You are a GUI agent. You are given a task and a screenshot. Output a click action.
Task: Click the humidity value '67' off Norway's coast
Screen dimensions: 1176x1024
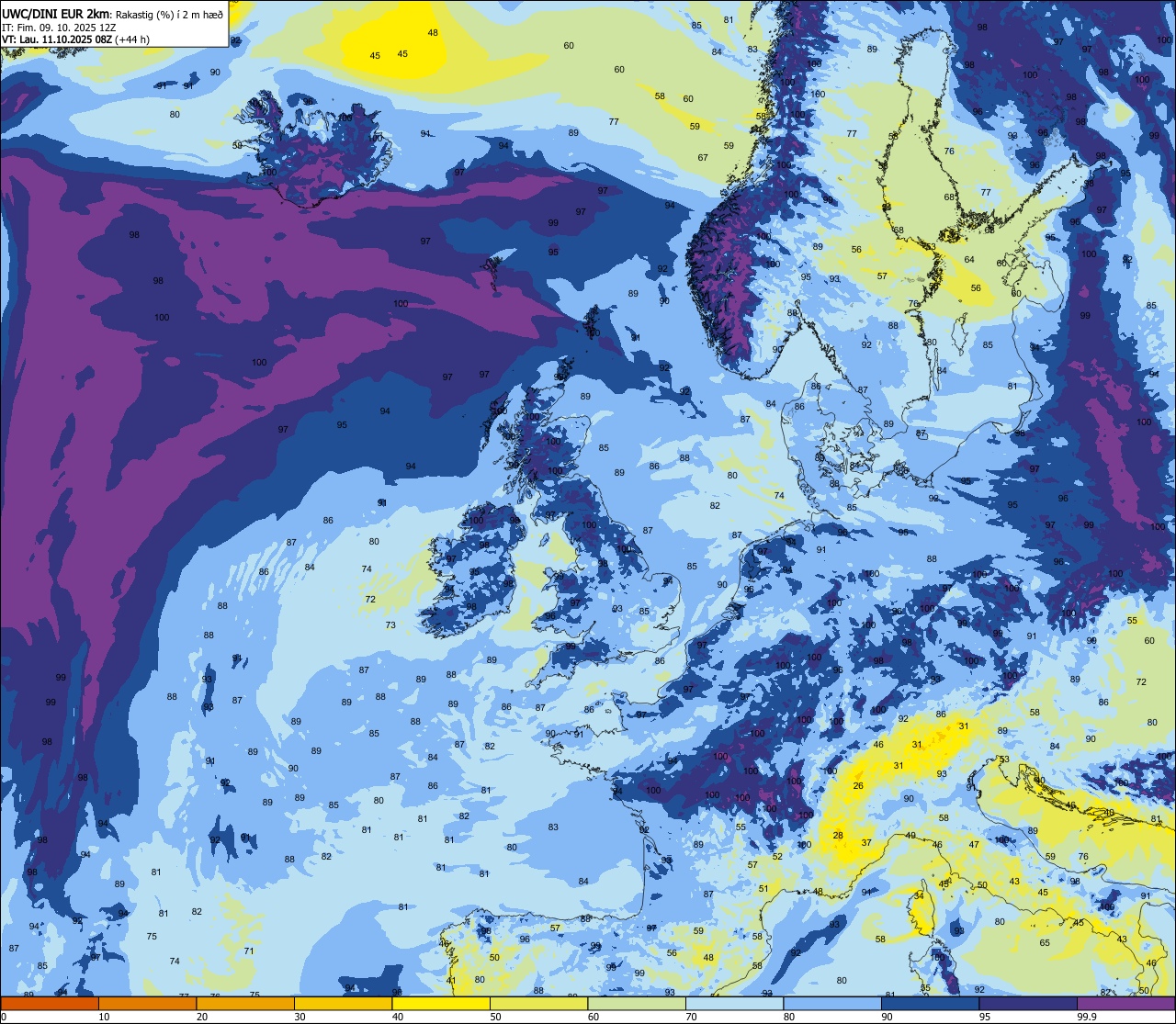click(703, 158)
